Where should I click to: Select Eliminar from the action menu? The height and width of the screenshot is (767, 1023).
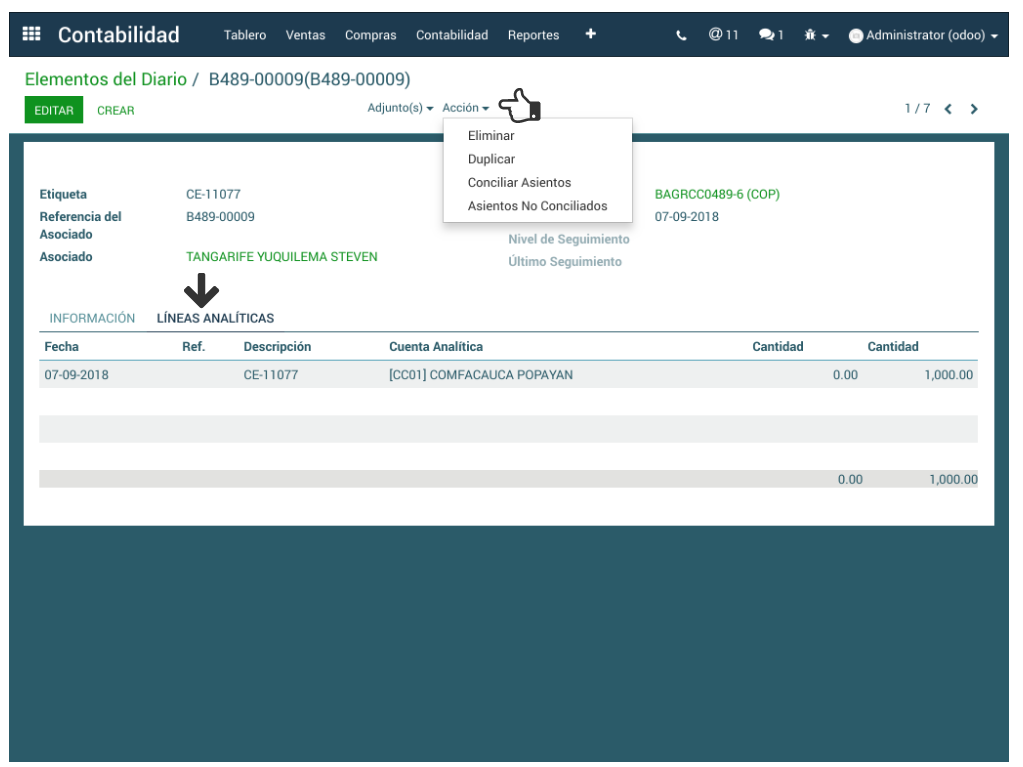pos(491,135)
